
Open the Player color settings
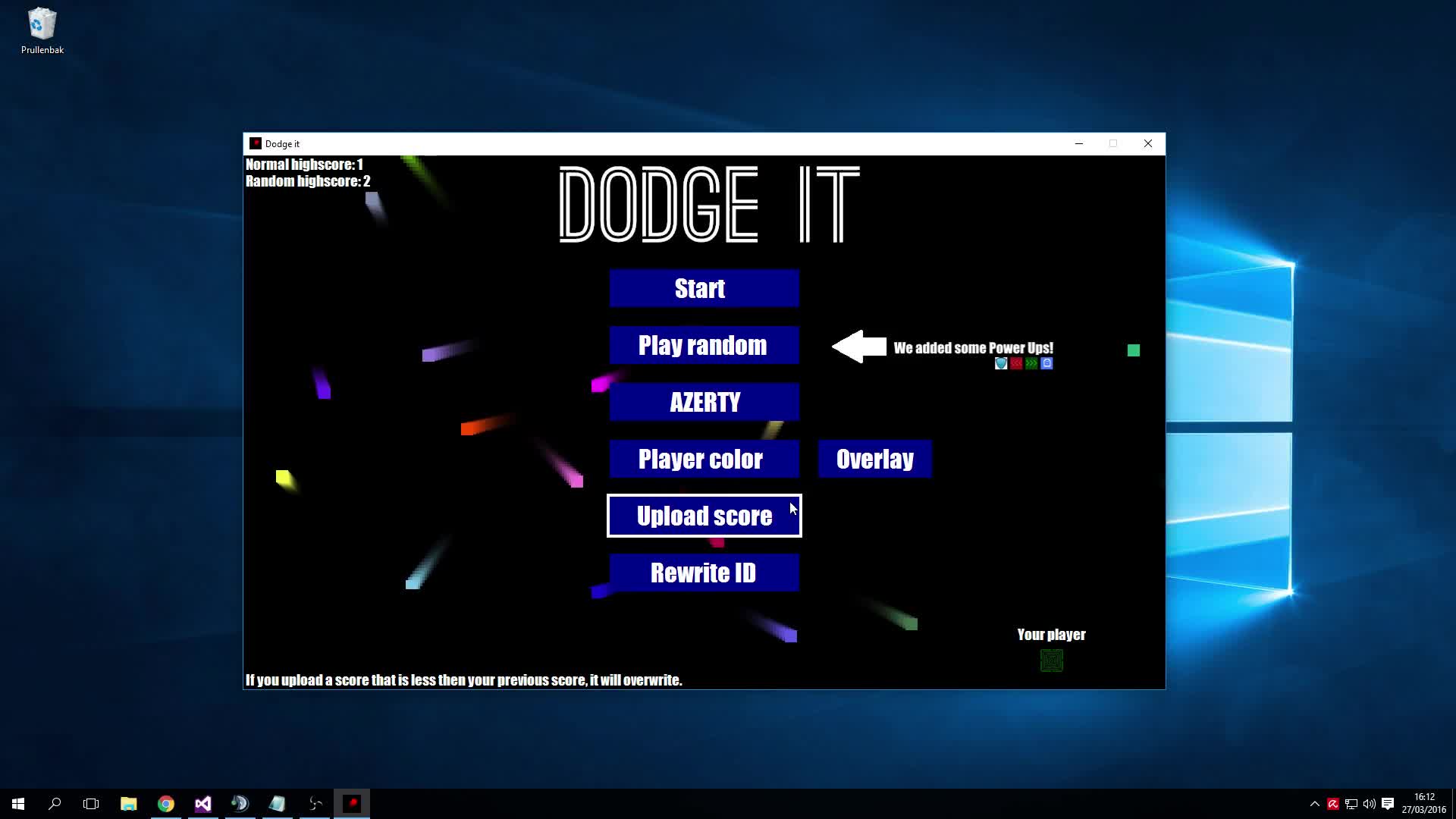pyautogui.click(x=701, y=459)
